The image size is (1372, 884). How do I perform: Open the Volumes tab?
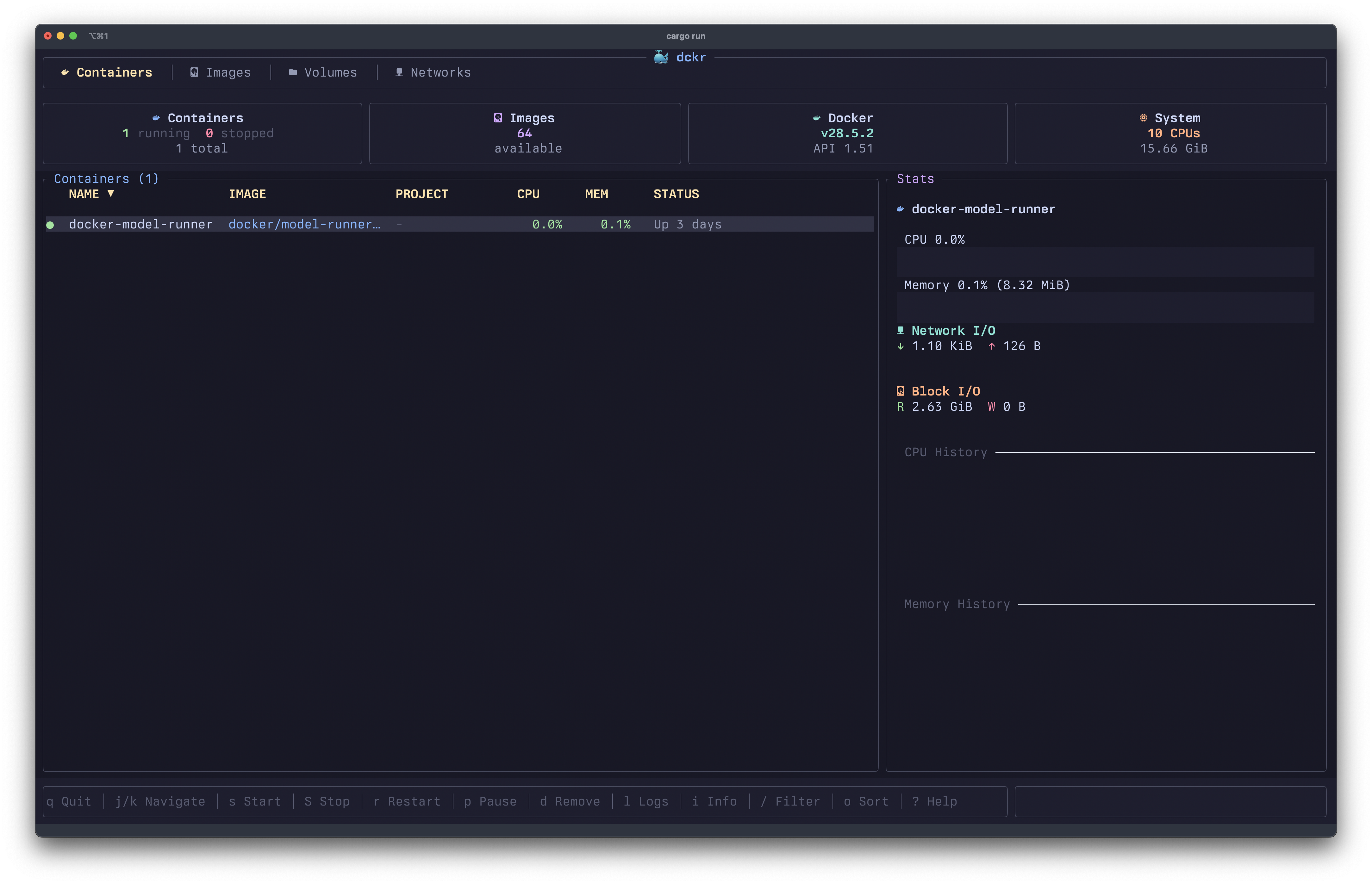[x=330, y=72]
